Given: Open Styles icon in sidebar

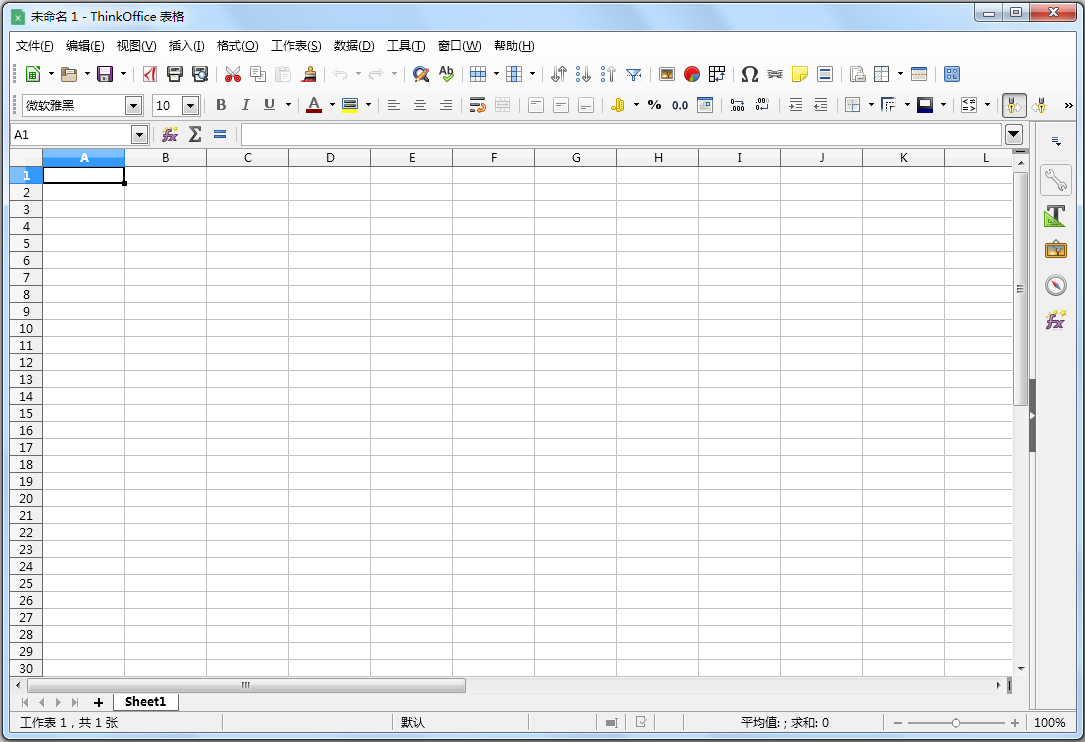Looking at the screenshot, I should tap(1055, 216).
